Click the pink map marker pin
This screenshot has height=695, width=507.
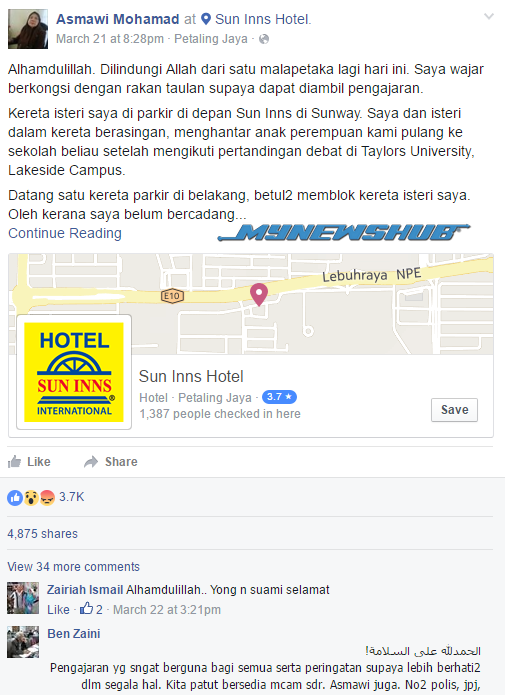[x=259, y=294]
